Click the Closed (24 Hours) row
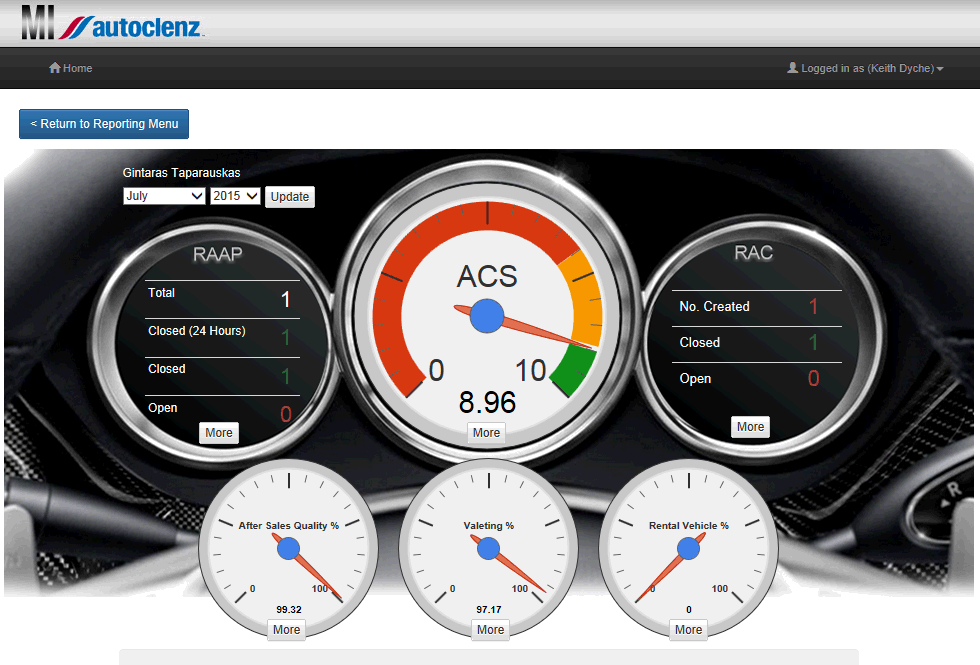 pos(222,338)
